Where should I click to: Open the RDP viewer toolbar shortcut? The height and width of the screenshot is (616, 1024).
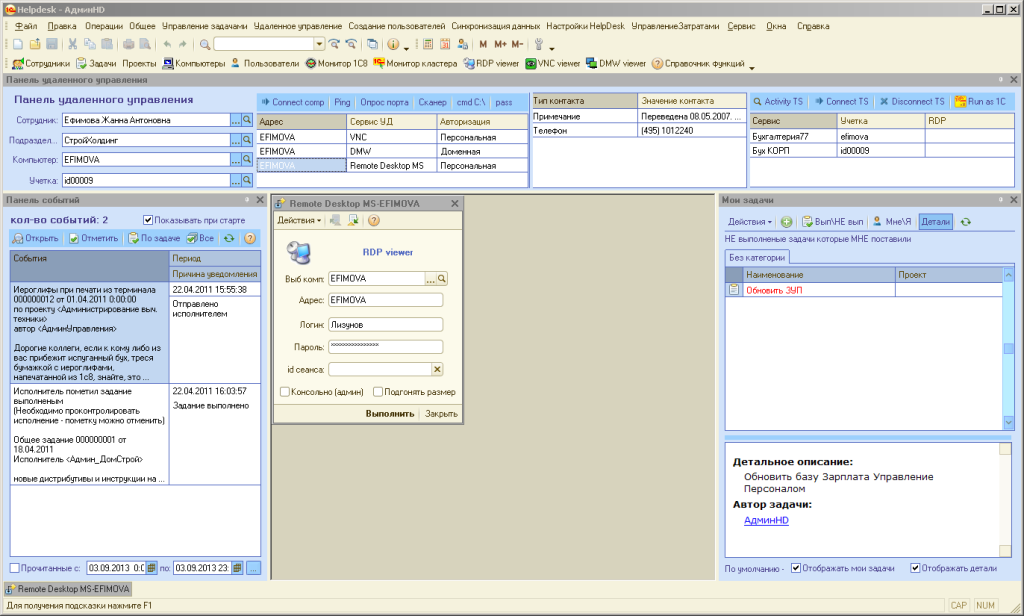click(x=490, y=63)
